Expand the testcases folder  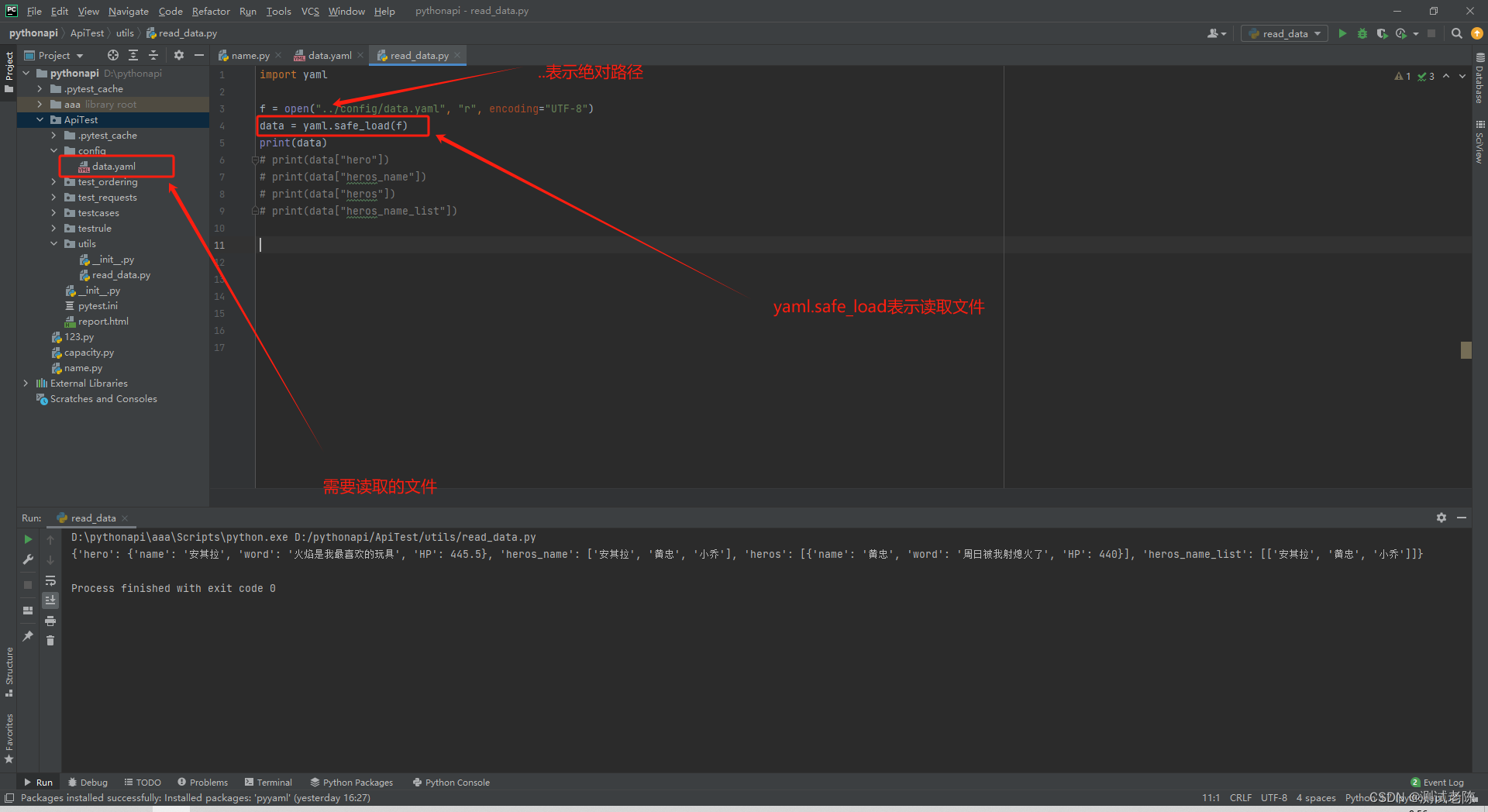point(53,212)
